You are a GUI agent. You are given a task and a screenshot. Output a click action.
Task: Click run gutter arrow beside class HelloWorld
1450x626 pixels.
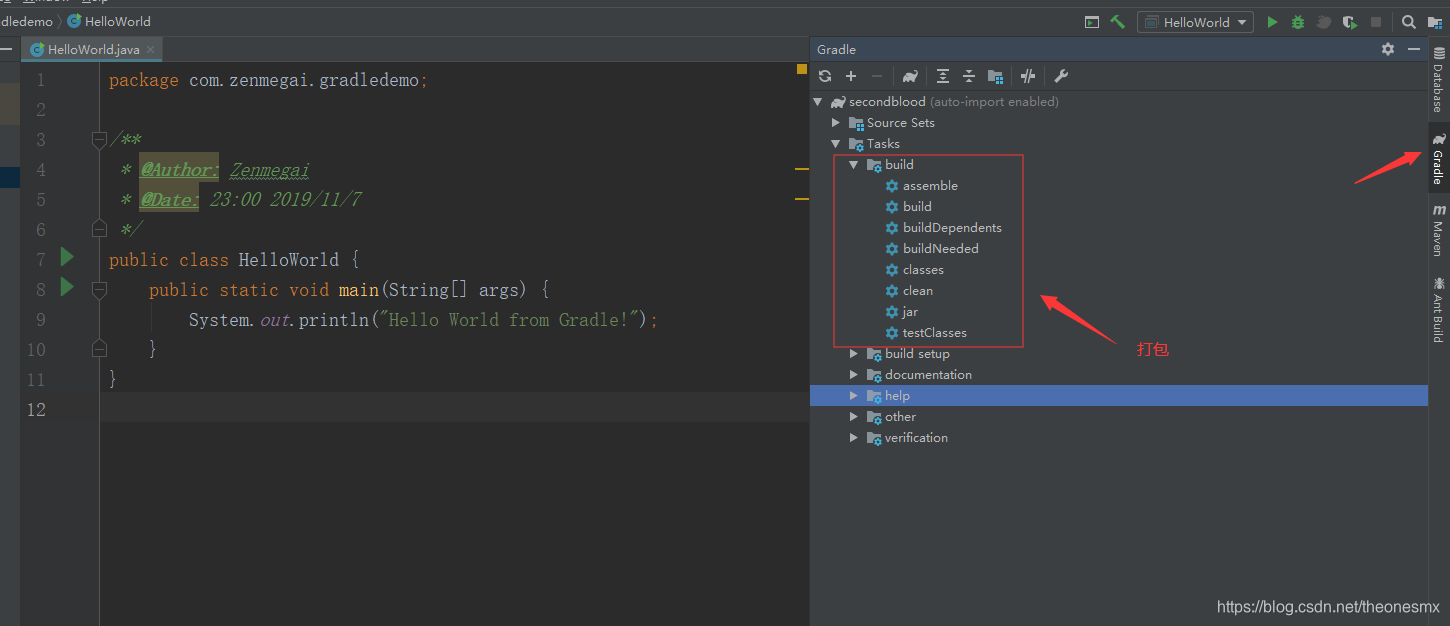pyautogui.click(x=67, y=258)
